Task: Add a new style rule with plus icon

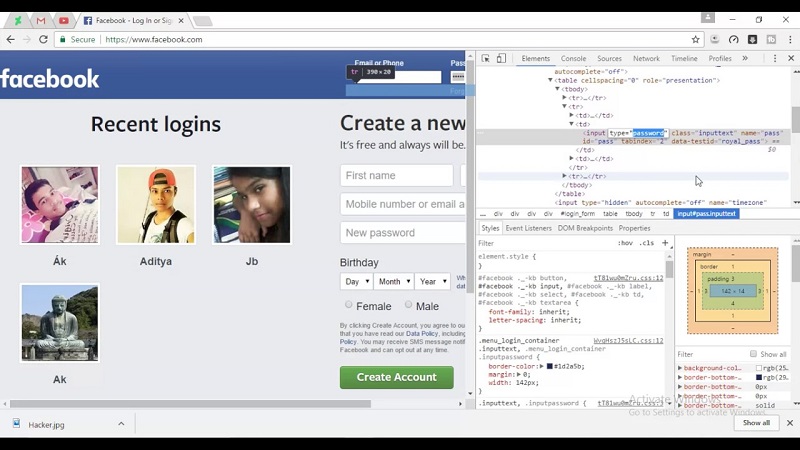Action: [x=665, y=243]
